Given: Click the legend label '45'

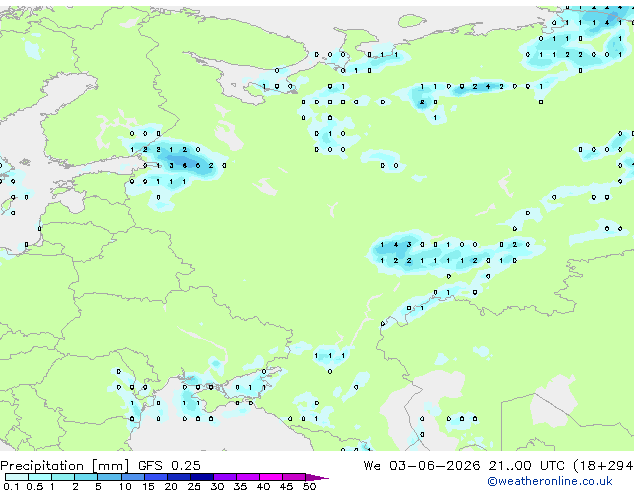Looking at the screenshot, I should (x=286, y=486).
